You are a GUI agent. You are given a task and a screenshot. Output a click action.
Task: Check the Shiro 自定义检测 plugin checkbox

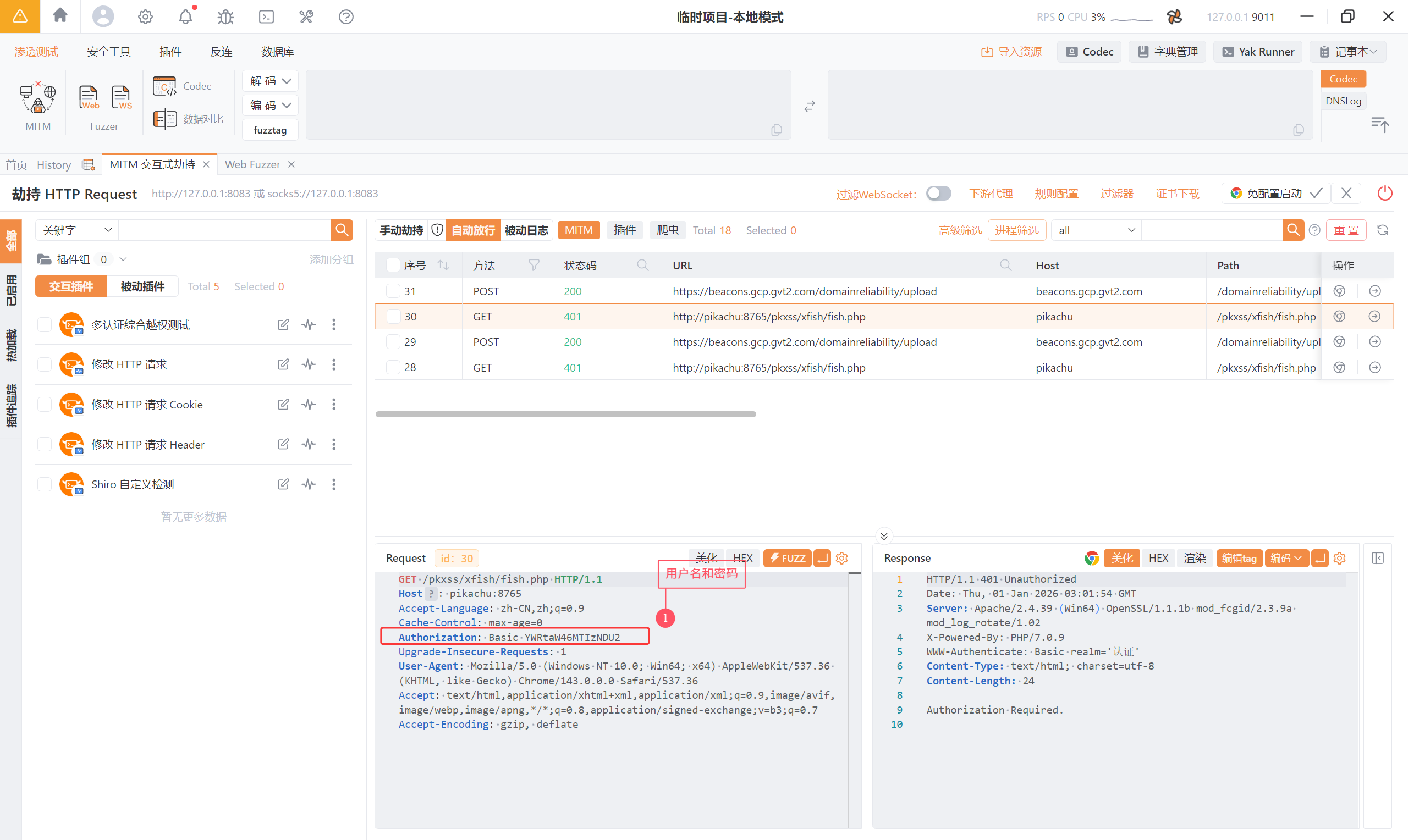(x=44, y=484)
